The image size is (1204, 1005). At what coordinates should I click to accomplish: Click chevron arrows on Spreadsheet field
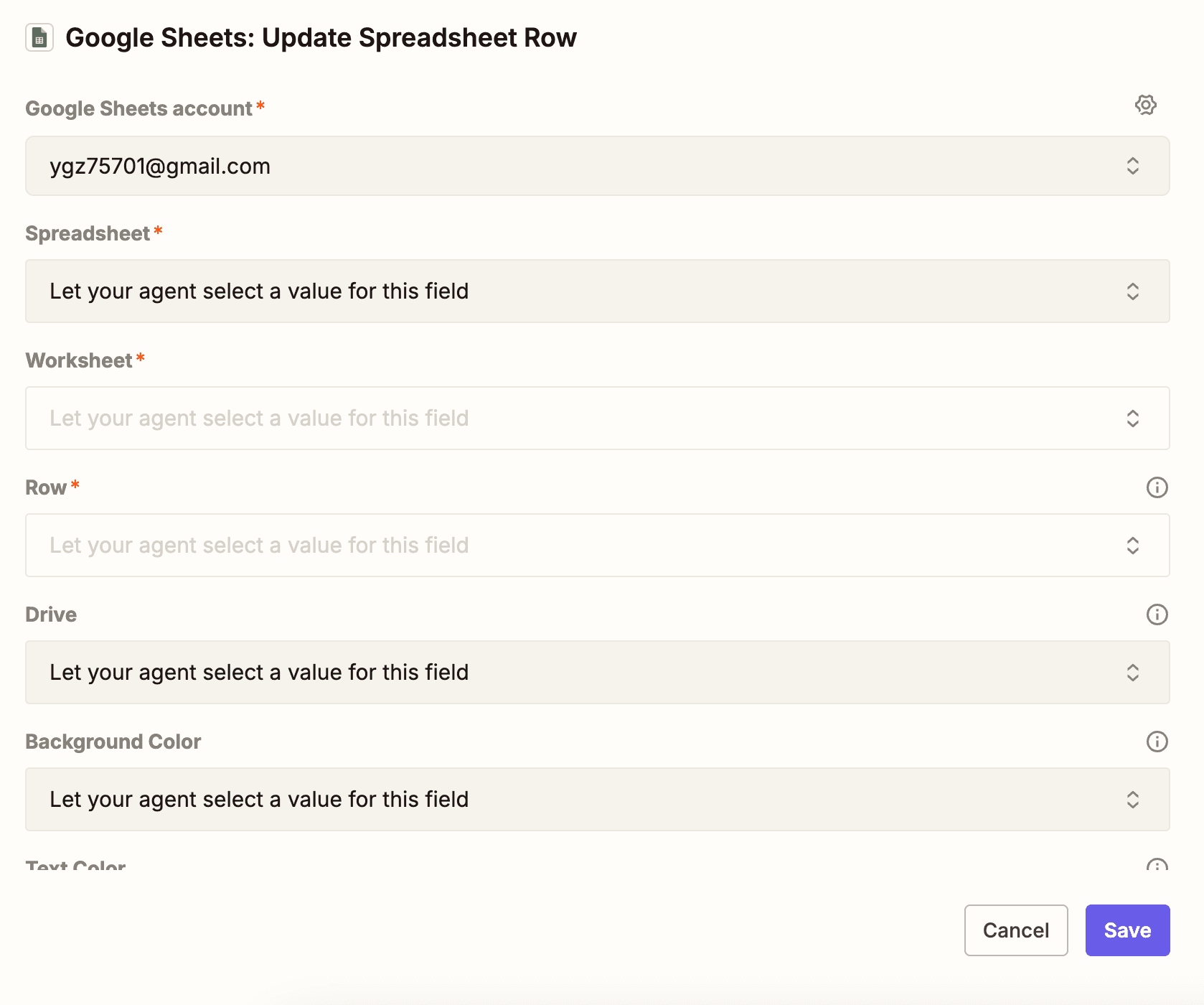[x=1133, y=291]
